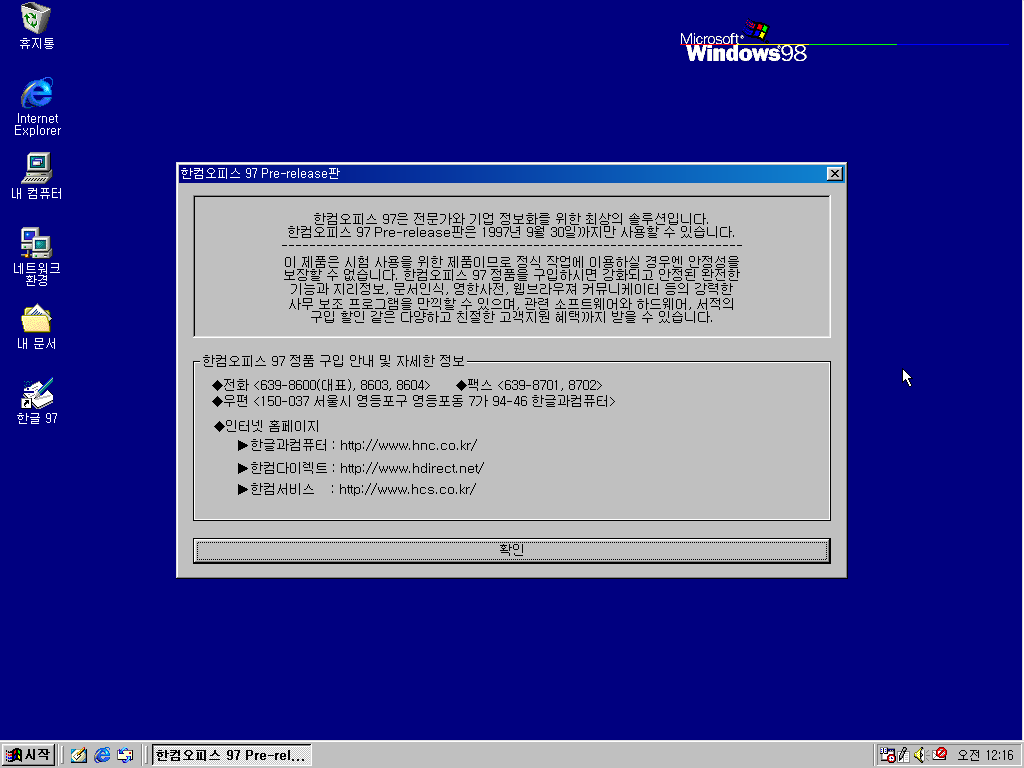Select the 내 문서 folder icon

tap(37, 327)
